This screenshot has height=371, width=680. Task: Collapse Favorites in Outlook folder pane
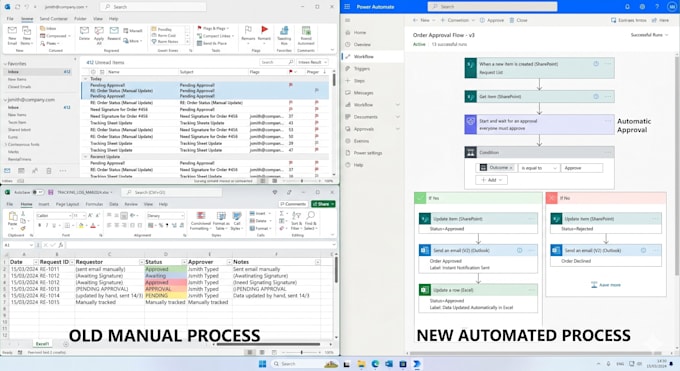(5, 64)
